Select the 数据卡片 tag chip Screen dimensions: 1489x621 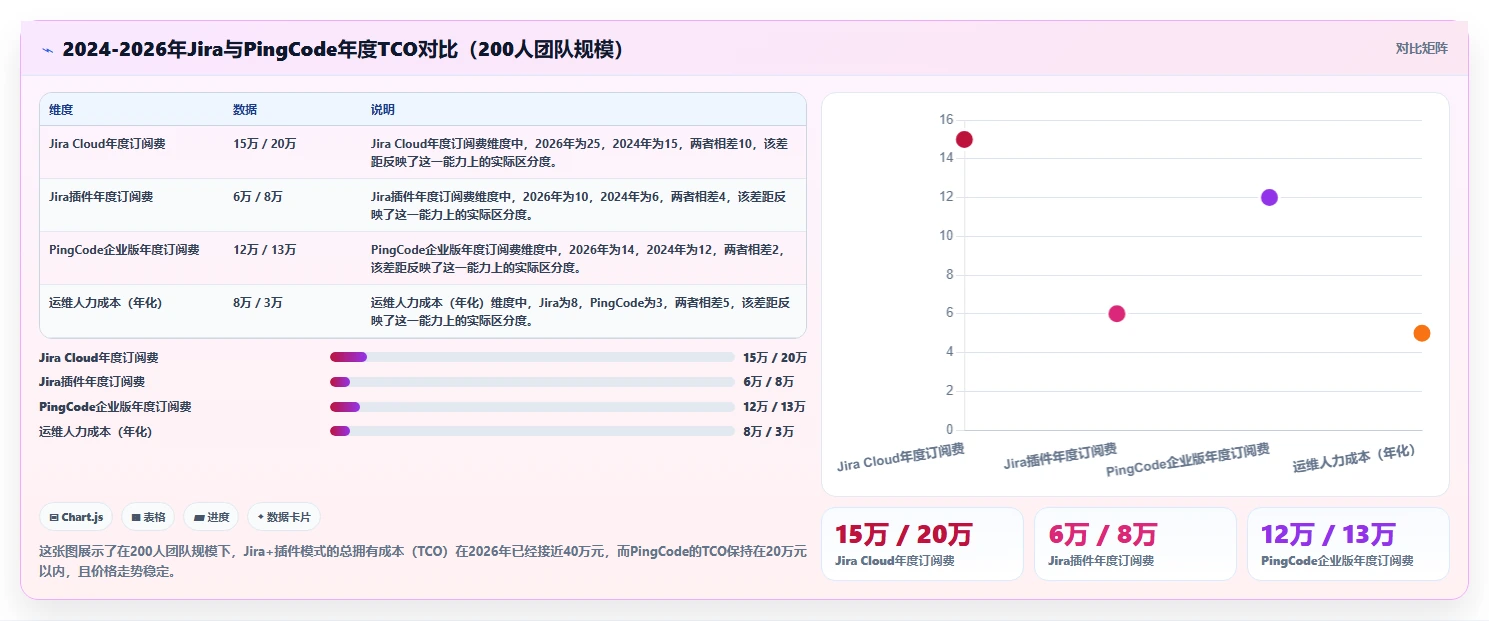[284, 517]
